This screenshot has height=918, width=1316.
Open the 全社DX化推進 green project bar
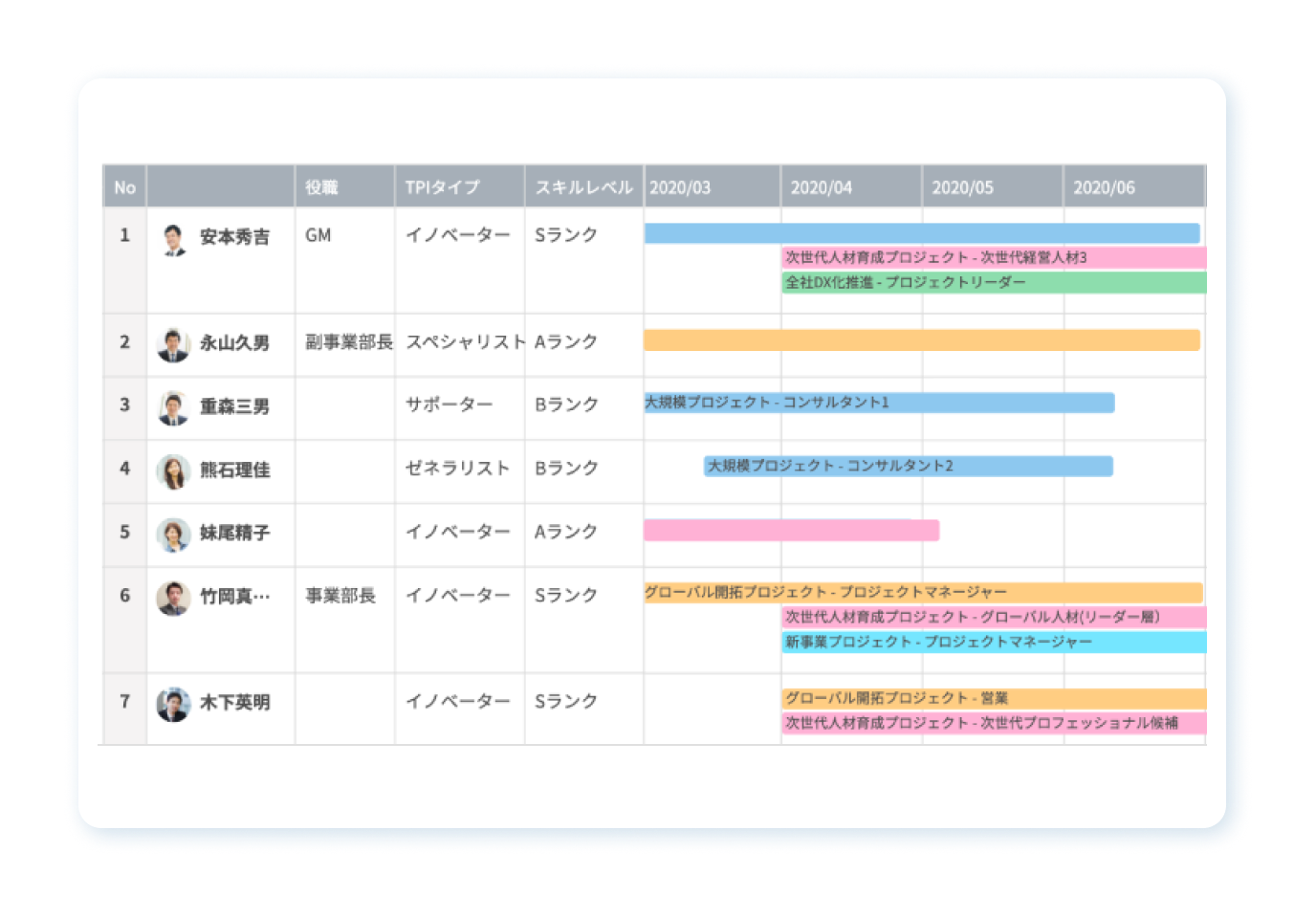point(993,283)
